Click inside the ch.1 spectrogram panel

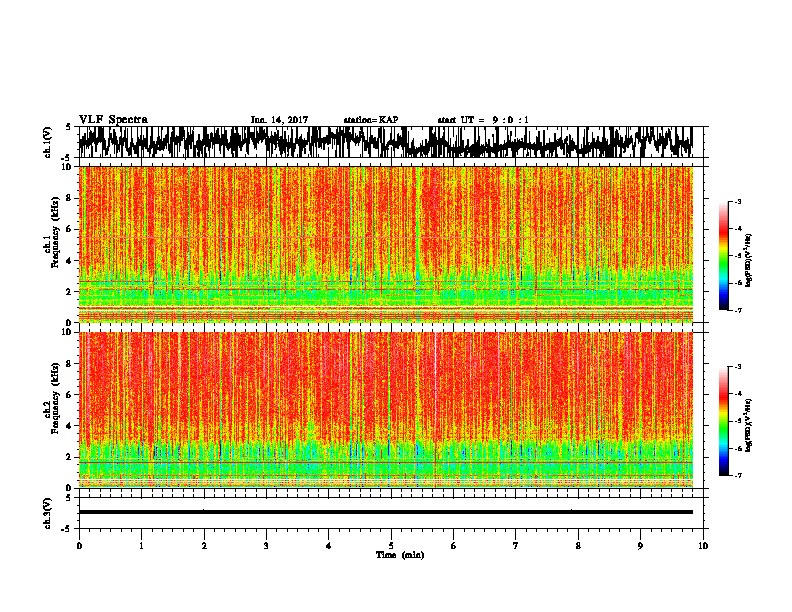coord(385,244)
